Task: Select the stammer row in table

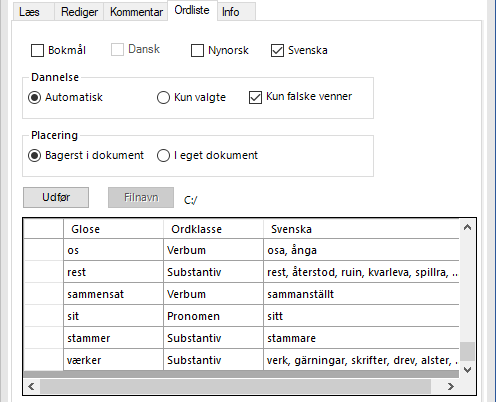Action: 242,338
